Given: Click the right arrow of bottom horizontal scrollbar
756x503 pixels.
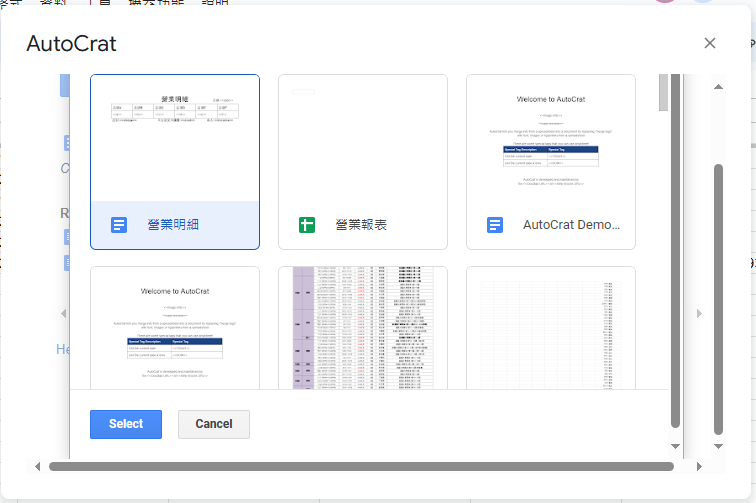Looking at the screenshot, I should [699, 466].
